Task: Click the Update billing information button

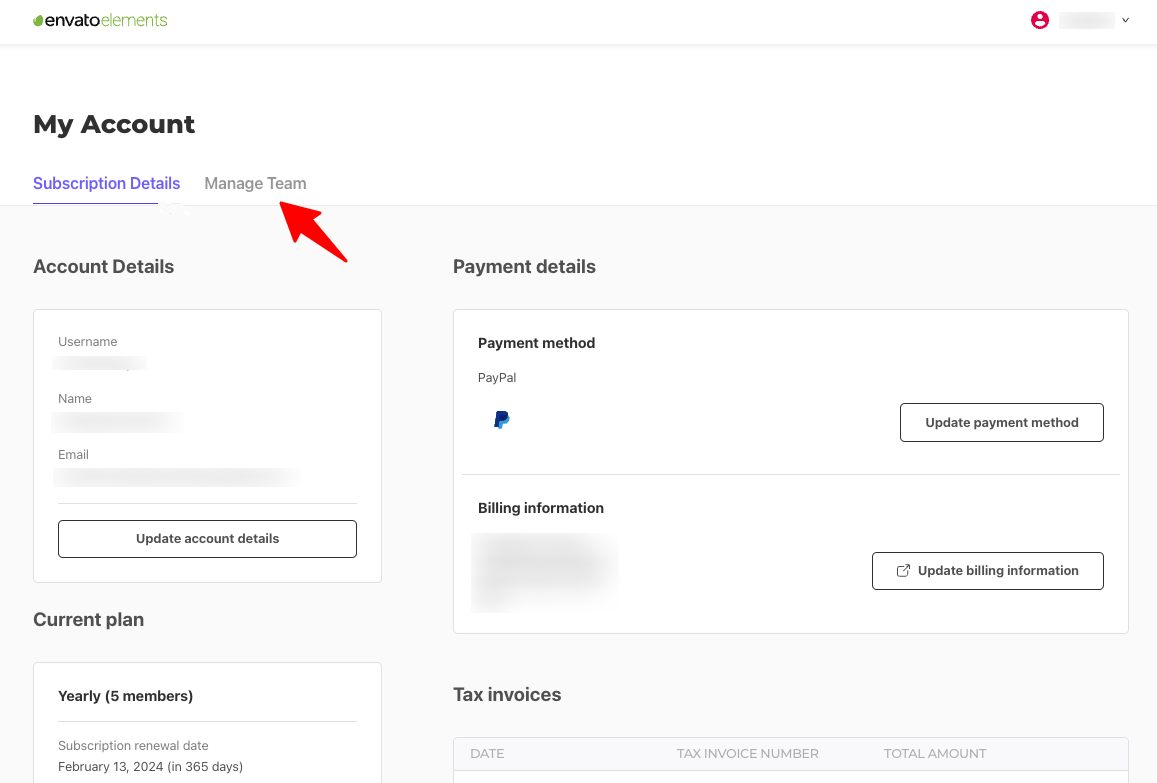Action: (987, 570)
